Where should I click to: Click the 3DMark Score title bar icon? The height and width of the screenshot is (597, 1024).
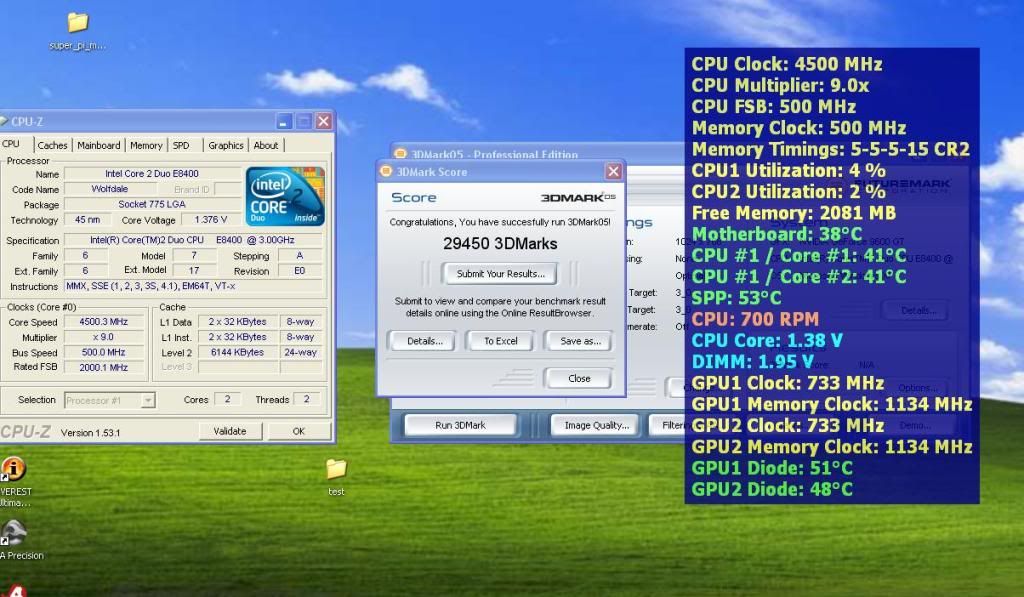point(386,171)
